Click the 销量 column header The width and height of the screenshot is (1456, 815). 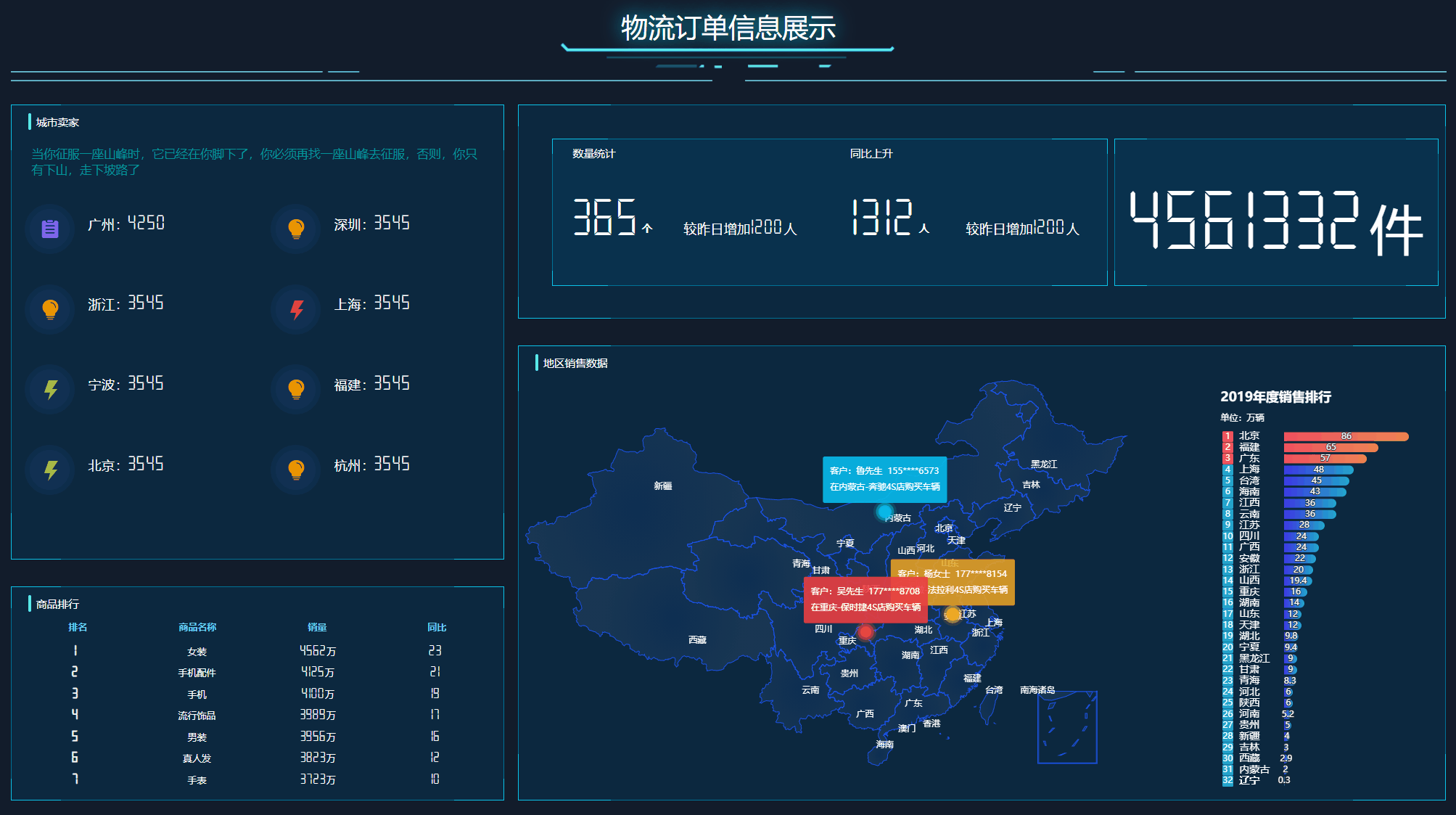click(x=317, y=627)
